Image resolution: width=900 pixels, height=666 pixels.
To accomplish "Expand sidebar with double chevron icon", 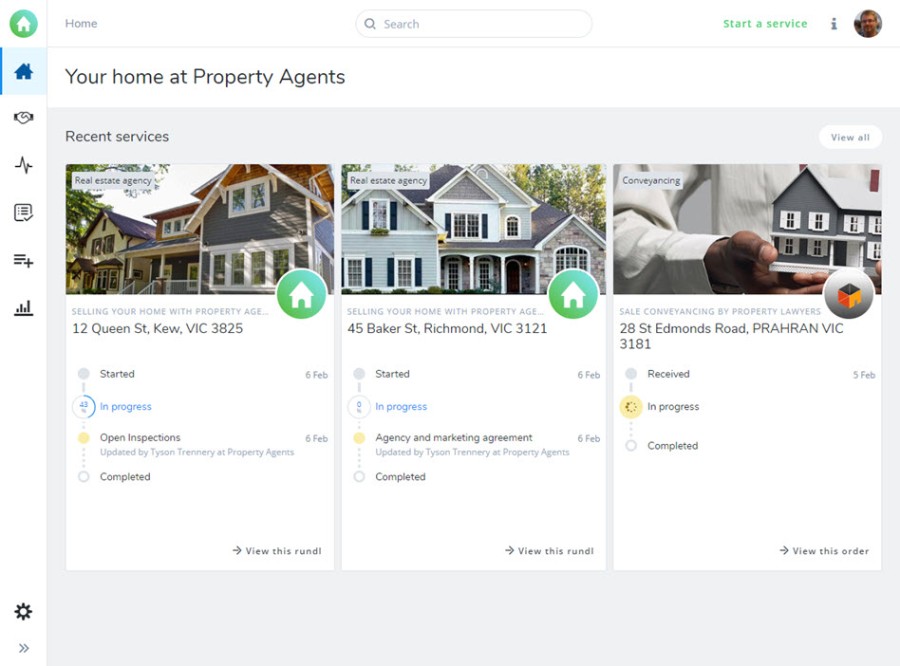I will [x=24, y=648].
